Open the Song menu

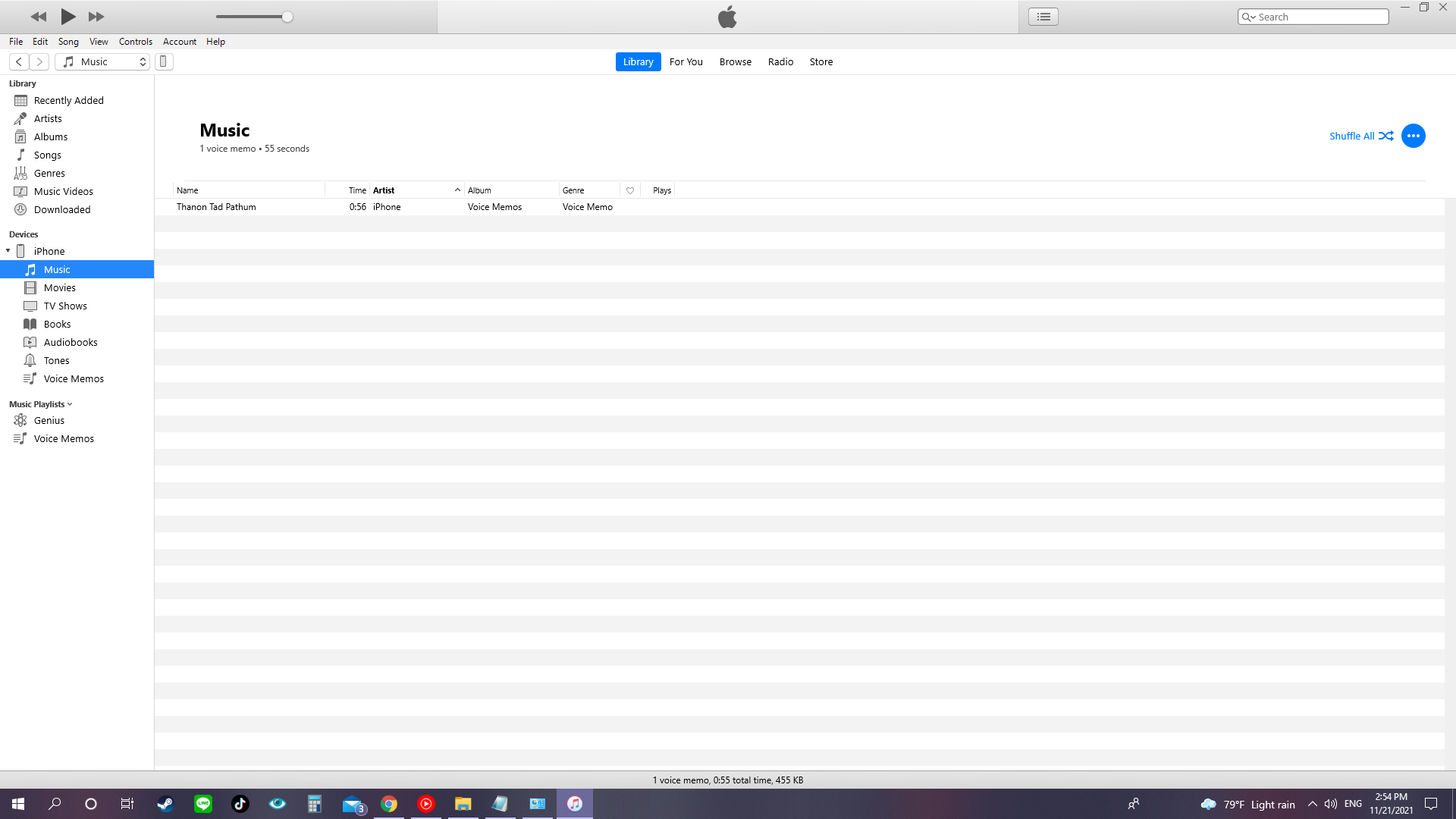pos(68,42)
